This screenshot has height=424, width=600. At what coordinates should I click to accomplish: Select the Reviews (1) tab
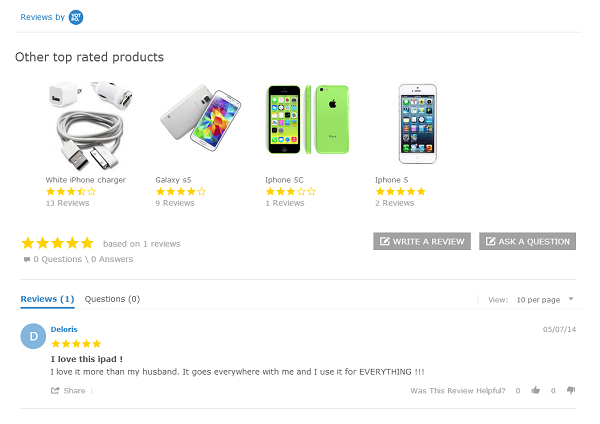pyautogui.click(x=47, y=299)
